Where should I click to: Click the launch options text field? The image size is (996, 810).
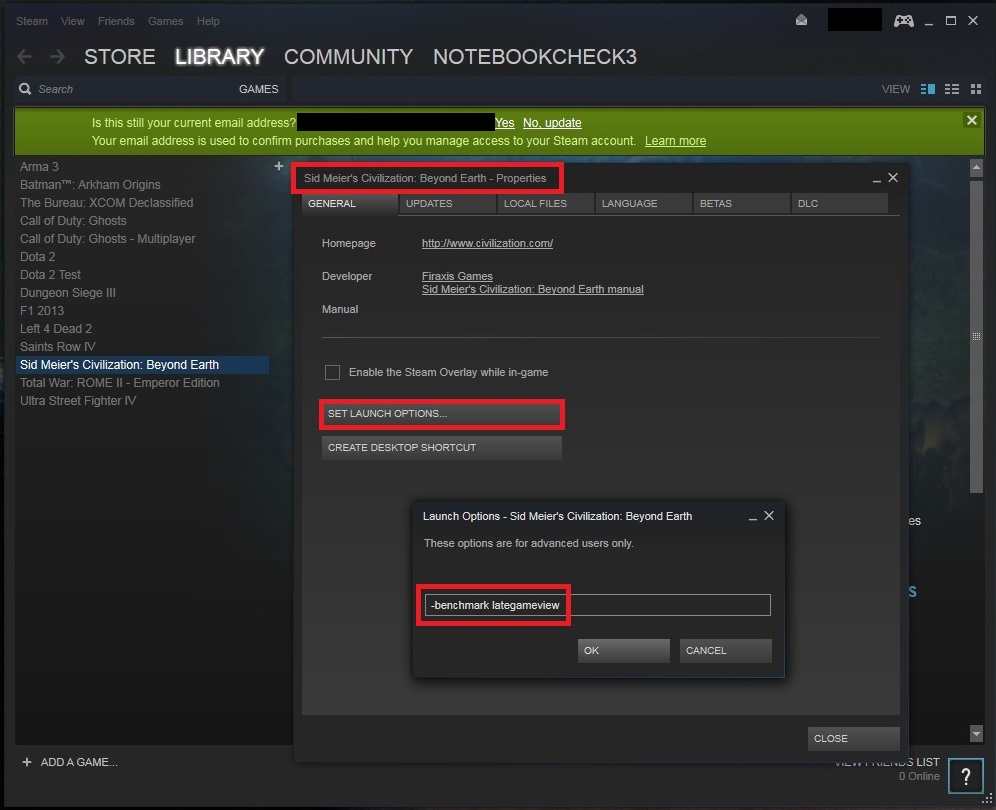coord(597,605)
